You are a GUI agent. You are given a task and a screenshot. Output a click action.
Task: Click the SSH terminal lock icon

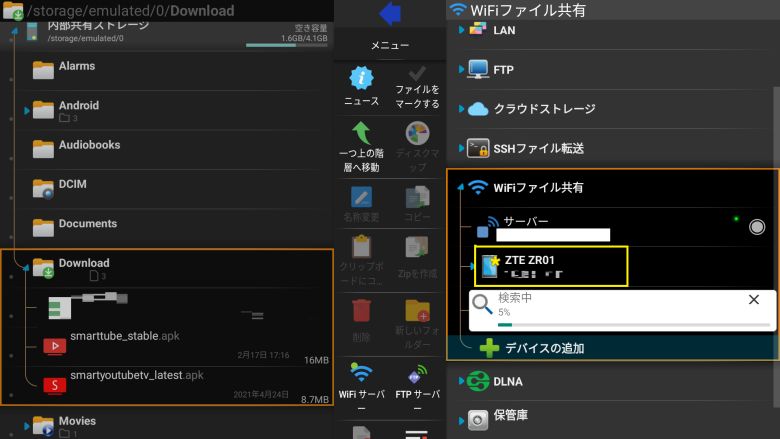(478, 148)
